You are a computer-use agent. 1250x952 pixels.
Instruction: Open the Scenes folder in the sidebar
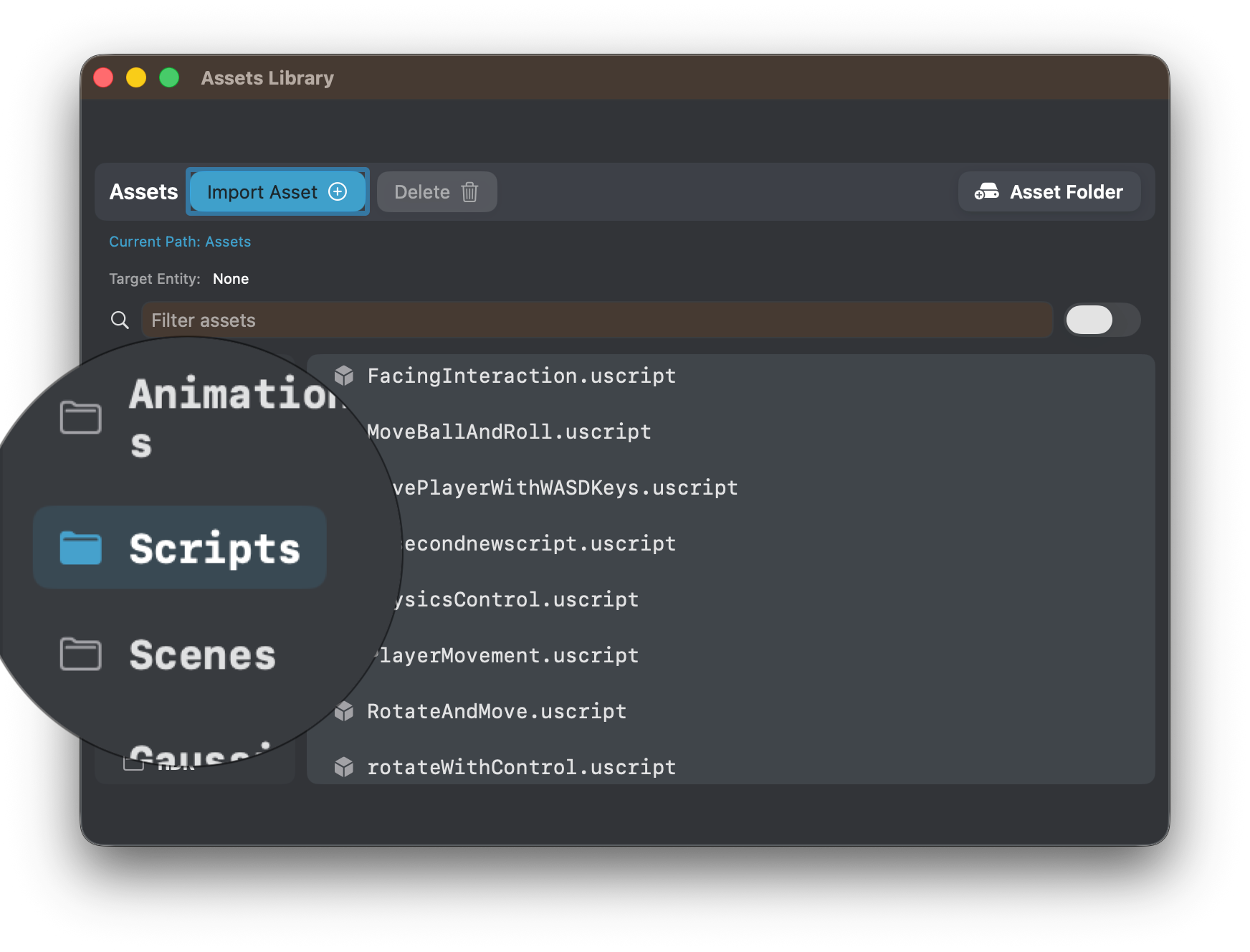coord(202,653)
